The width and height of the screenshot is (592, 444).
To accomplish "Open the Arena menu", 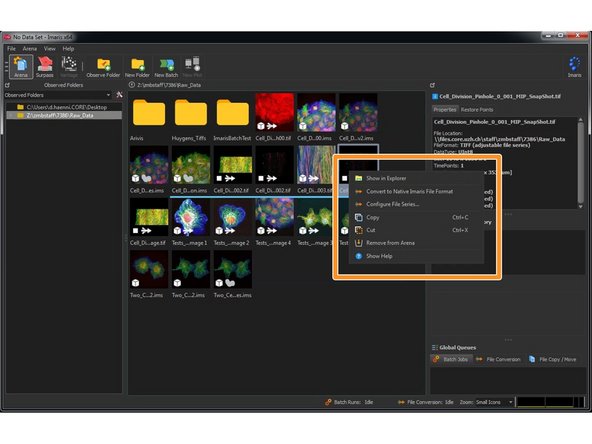I will (29, 49).
